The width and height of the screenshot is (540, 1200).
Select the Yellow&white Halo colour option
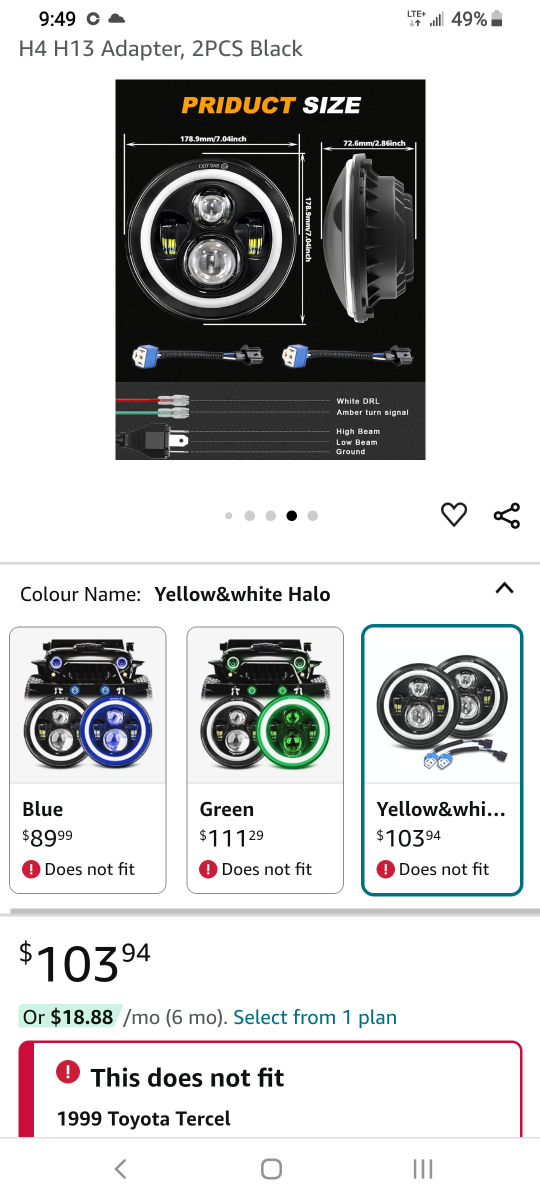(x=442, y=759)
